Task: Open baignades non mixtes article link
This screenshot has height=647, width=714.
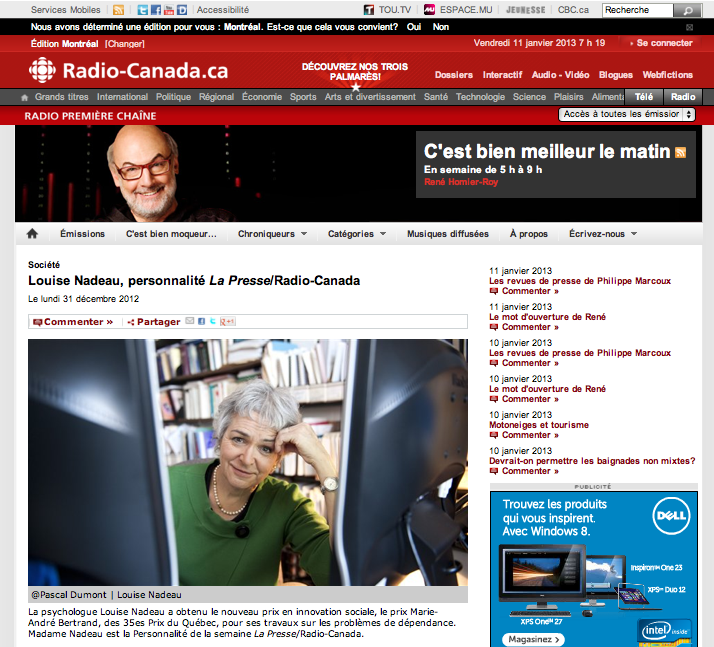Action: click(x=592, y=461)
